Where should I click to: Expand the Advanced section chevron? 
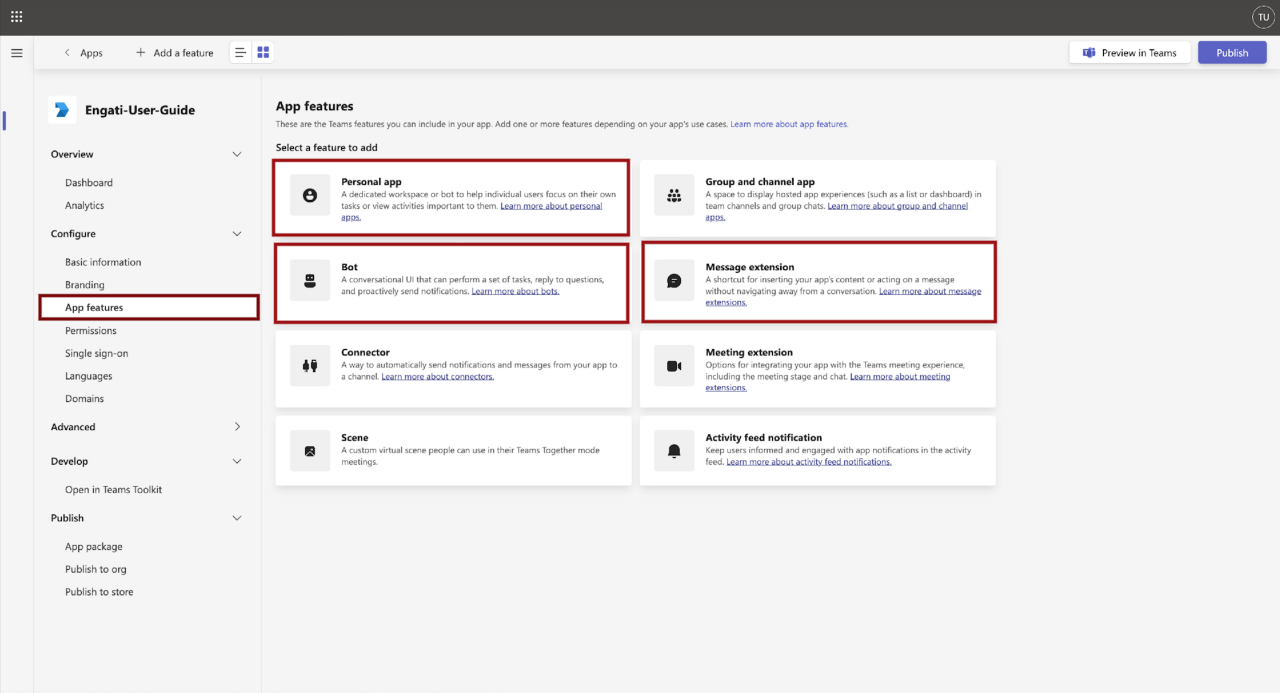[237, 427]
